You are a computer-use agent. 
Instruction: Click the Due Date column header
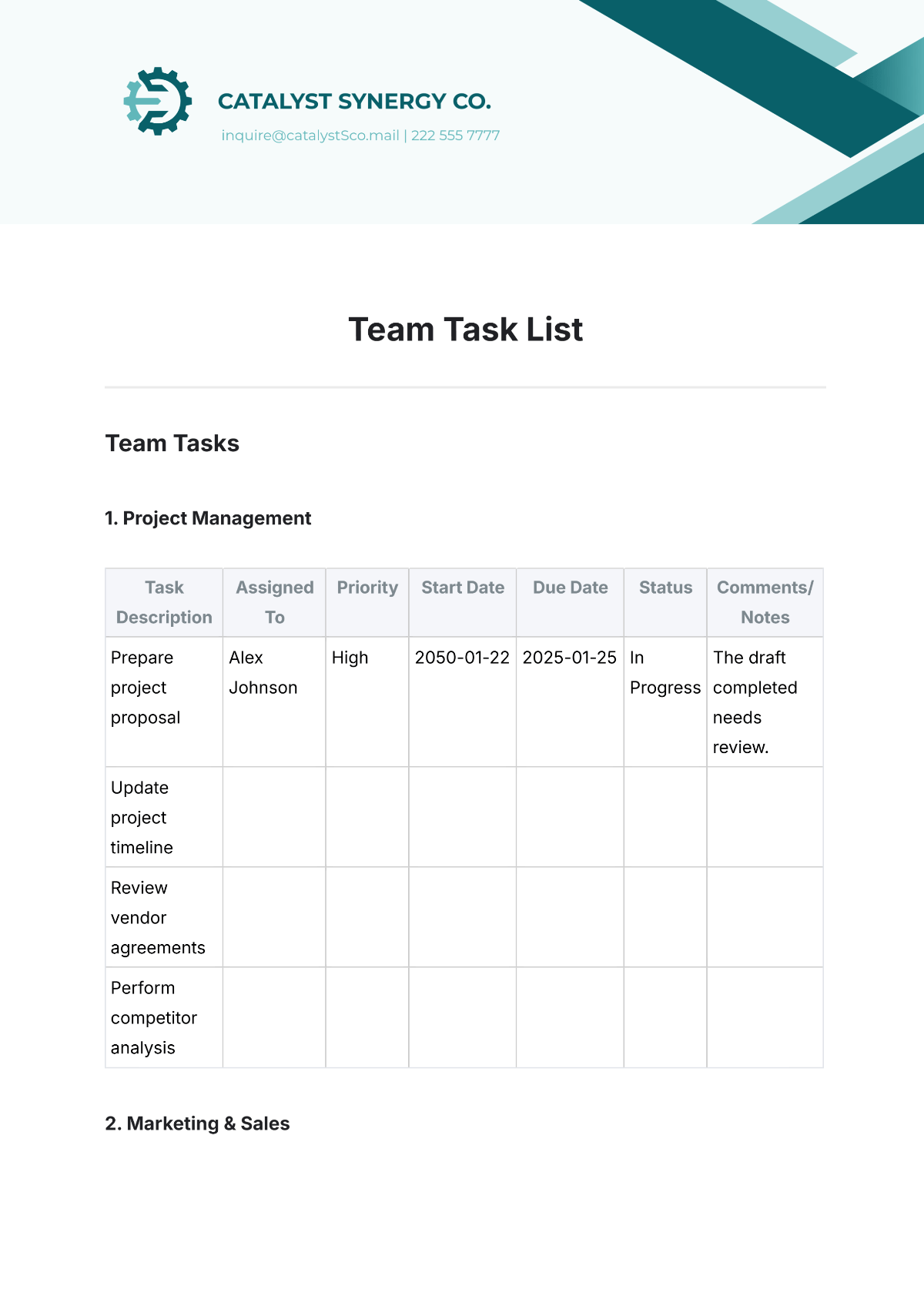click(x=570, y=602)
